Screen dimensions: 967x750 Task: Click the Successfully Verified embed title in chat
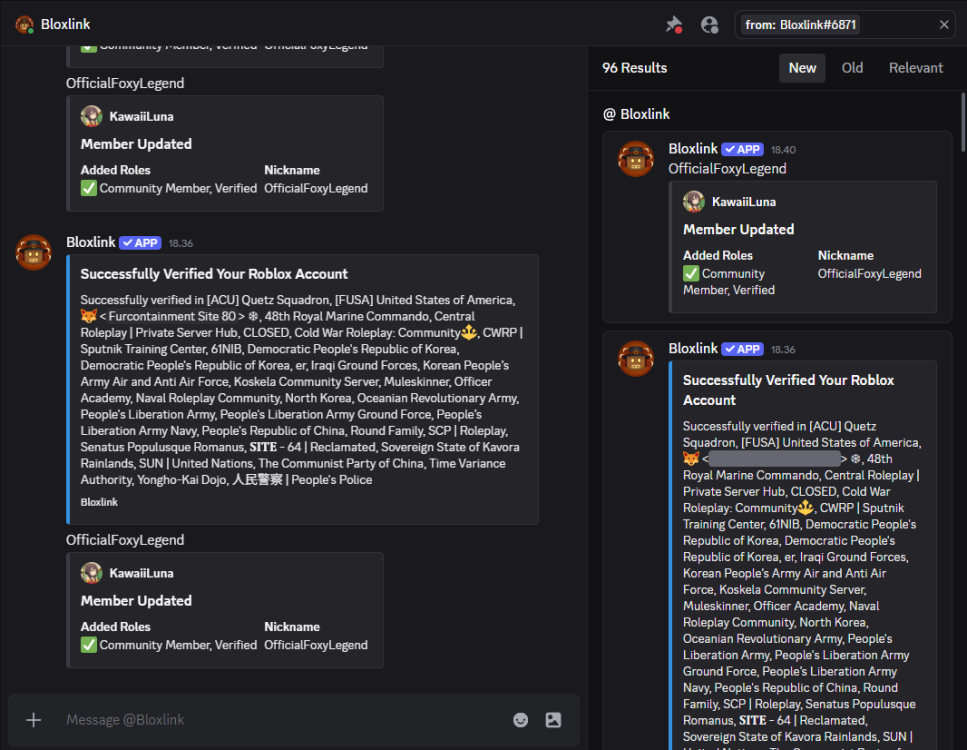[x=214, y=274]
